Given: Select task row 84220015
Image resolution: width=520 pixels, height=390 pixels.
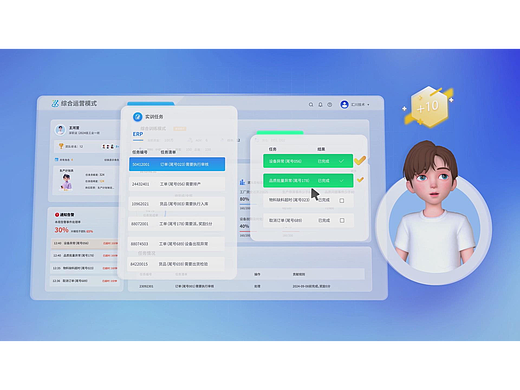Looking at the screenshot, I should (177, 264).
